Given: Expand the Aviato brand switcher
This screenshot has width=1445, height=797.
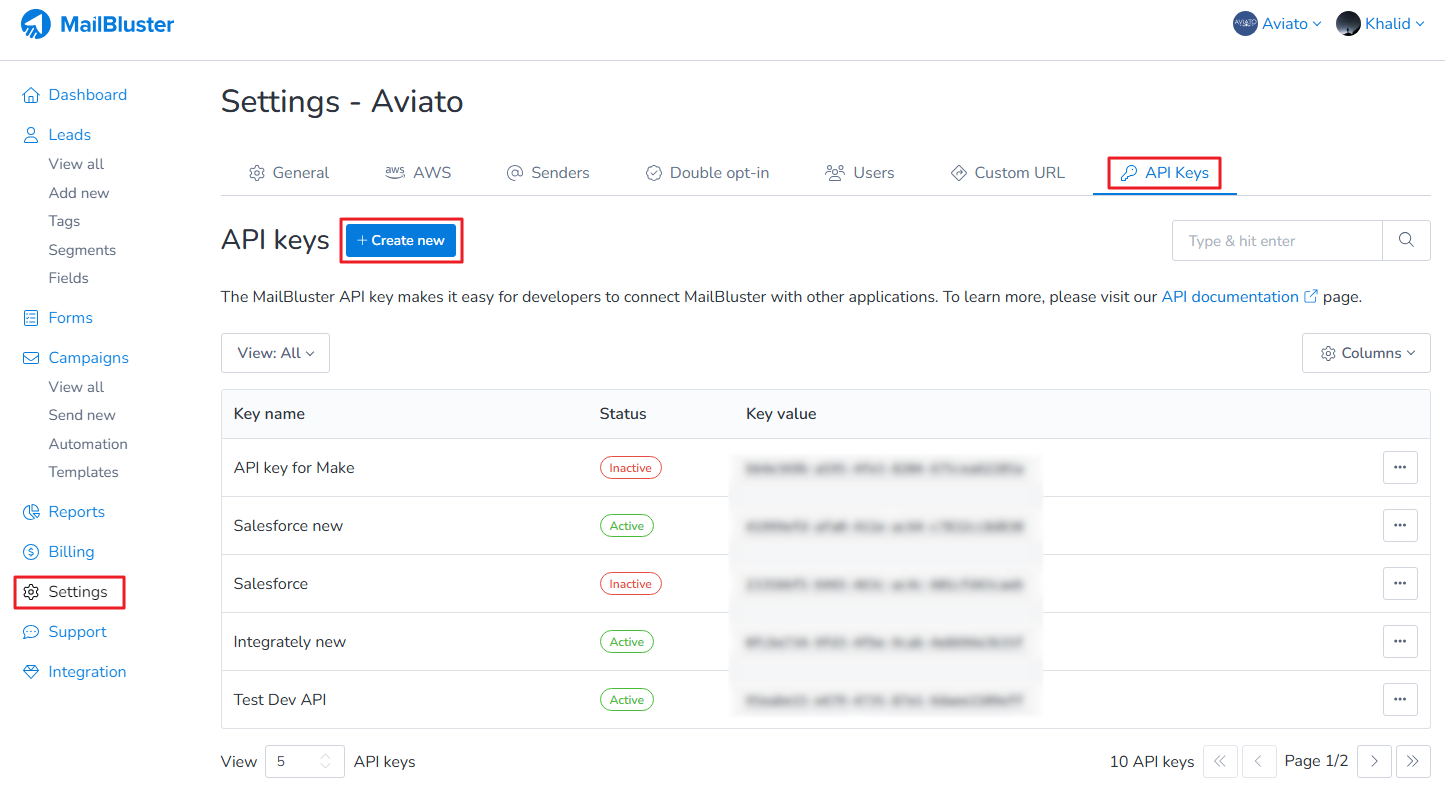Looking at the screenshot, I should pos(1277,24).
